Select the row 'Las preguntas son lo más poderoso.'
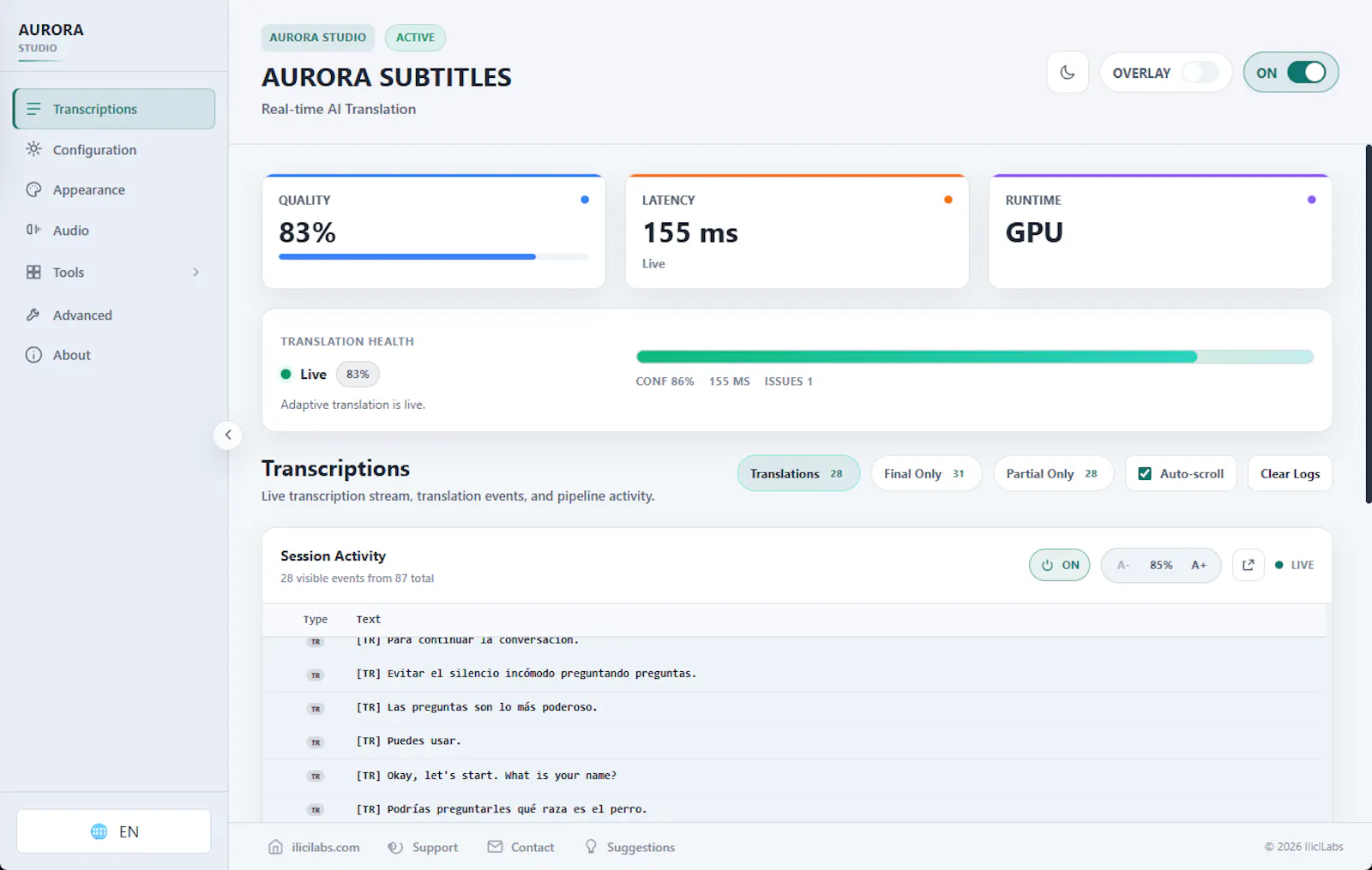 [x=793, y=708]
